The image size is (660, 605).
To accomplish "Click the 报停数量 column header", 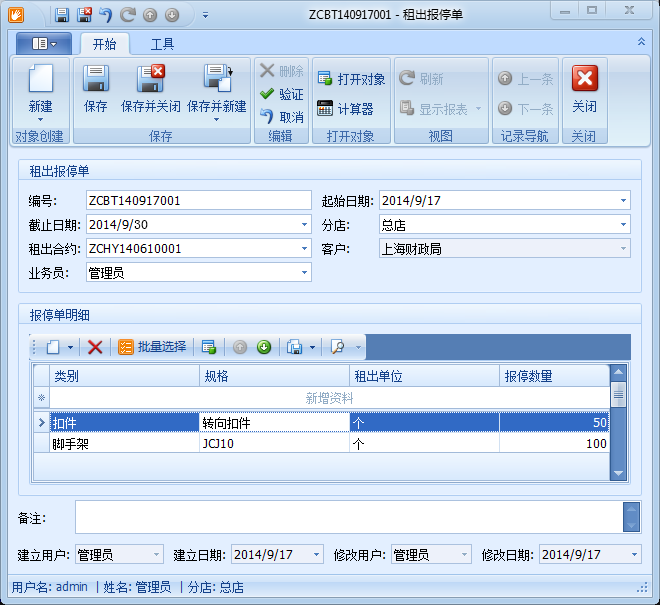I will 555,376.
